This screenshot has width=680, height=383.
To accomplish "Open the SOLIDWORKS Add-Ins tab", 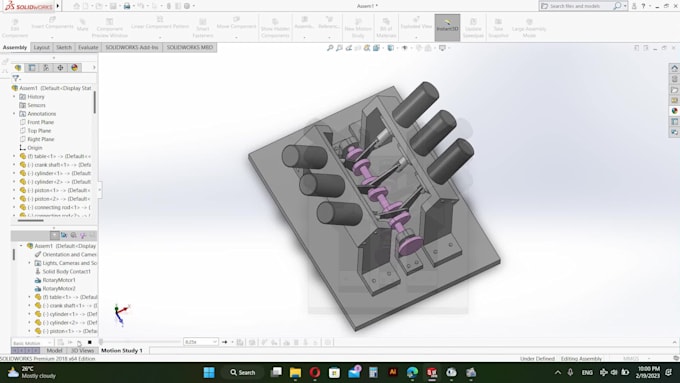I will (x=132, y=47).
